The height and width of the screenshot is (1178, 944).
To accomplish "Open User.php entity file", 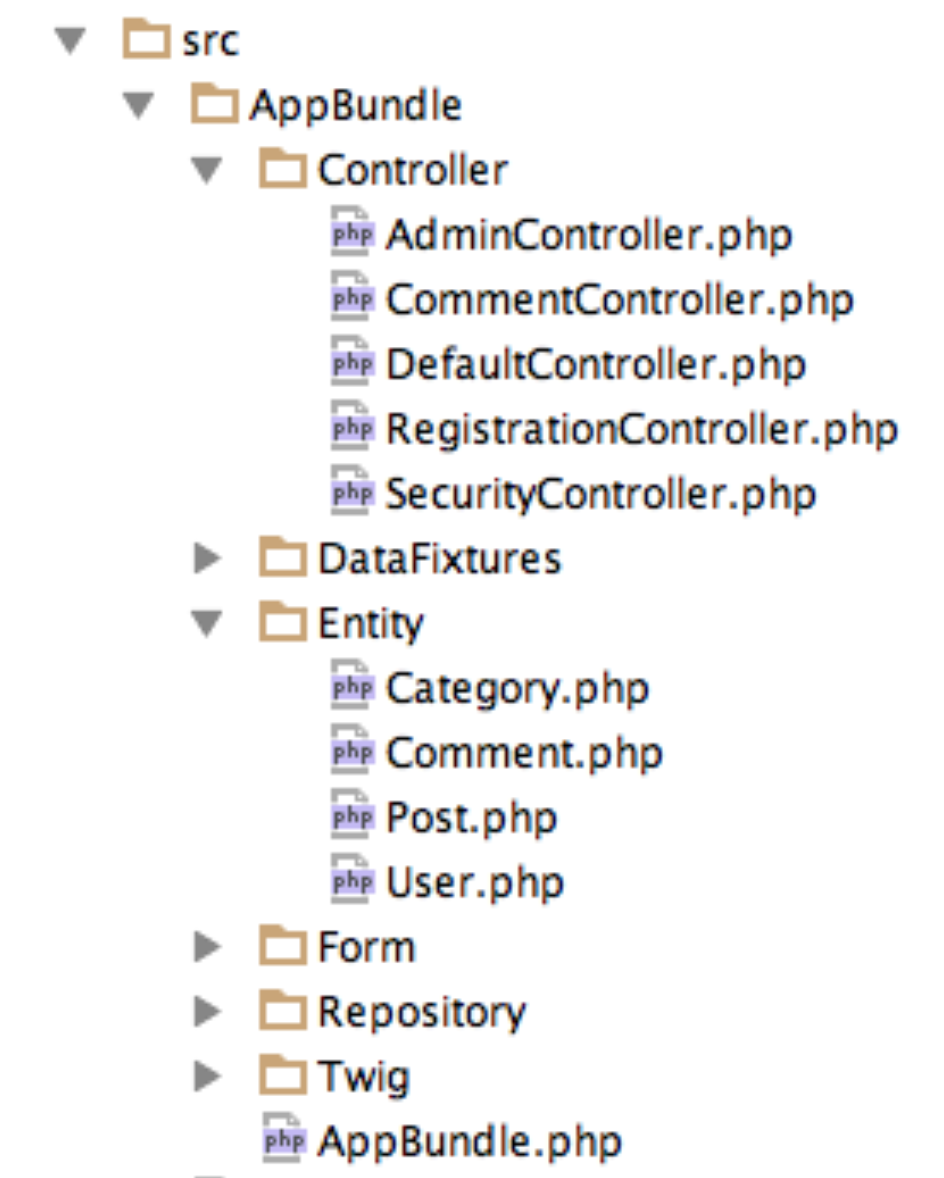I will 474,883.
